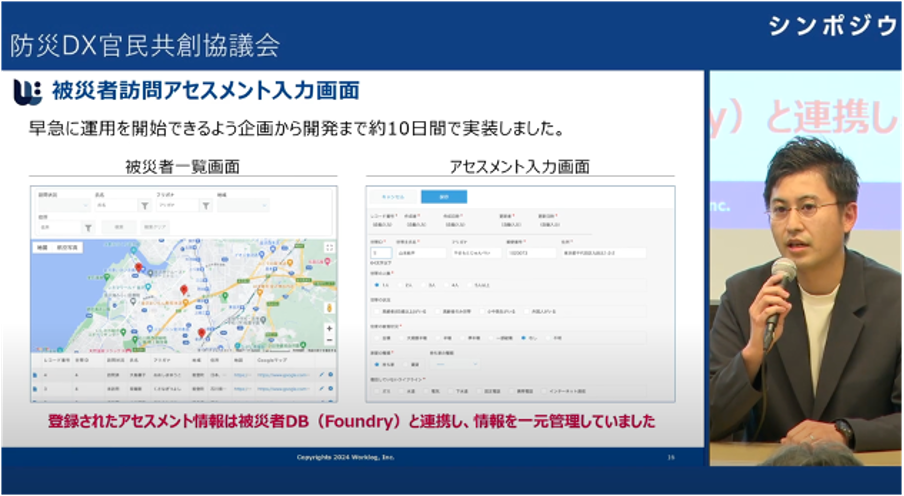
Task: Click the pencil edit icon in the first table row
Action: 322,375
